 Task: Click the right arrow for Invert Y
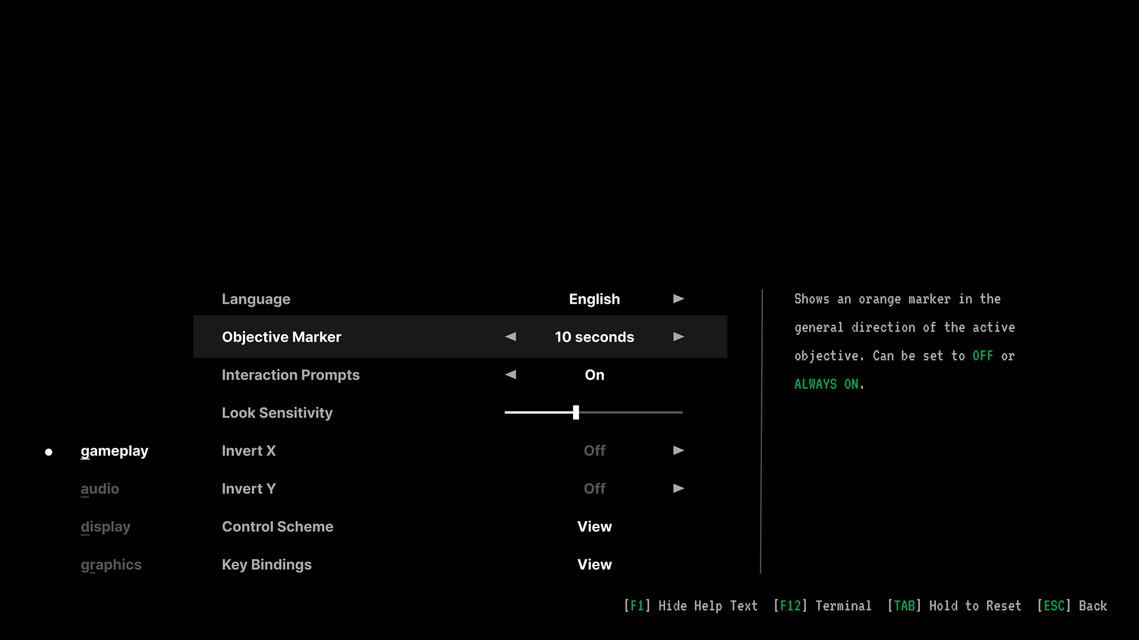(x=678, y=488)
